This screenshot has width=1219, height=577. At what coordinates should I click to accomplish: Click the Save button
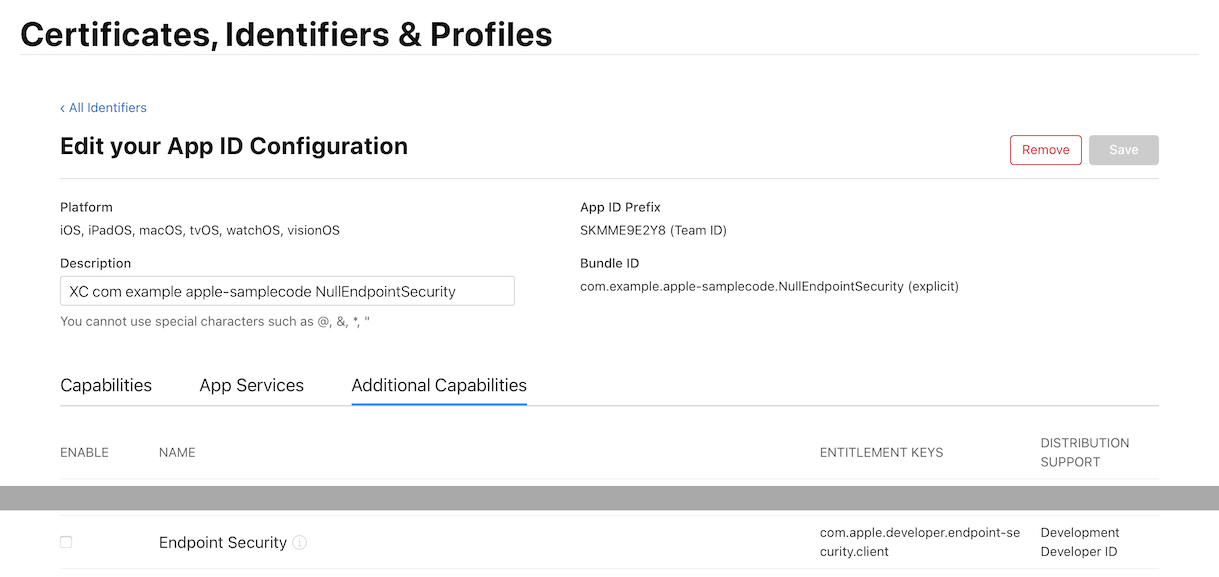click(1123, 150)
